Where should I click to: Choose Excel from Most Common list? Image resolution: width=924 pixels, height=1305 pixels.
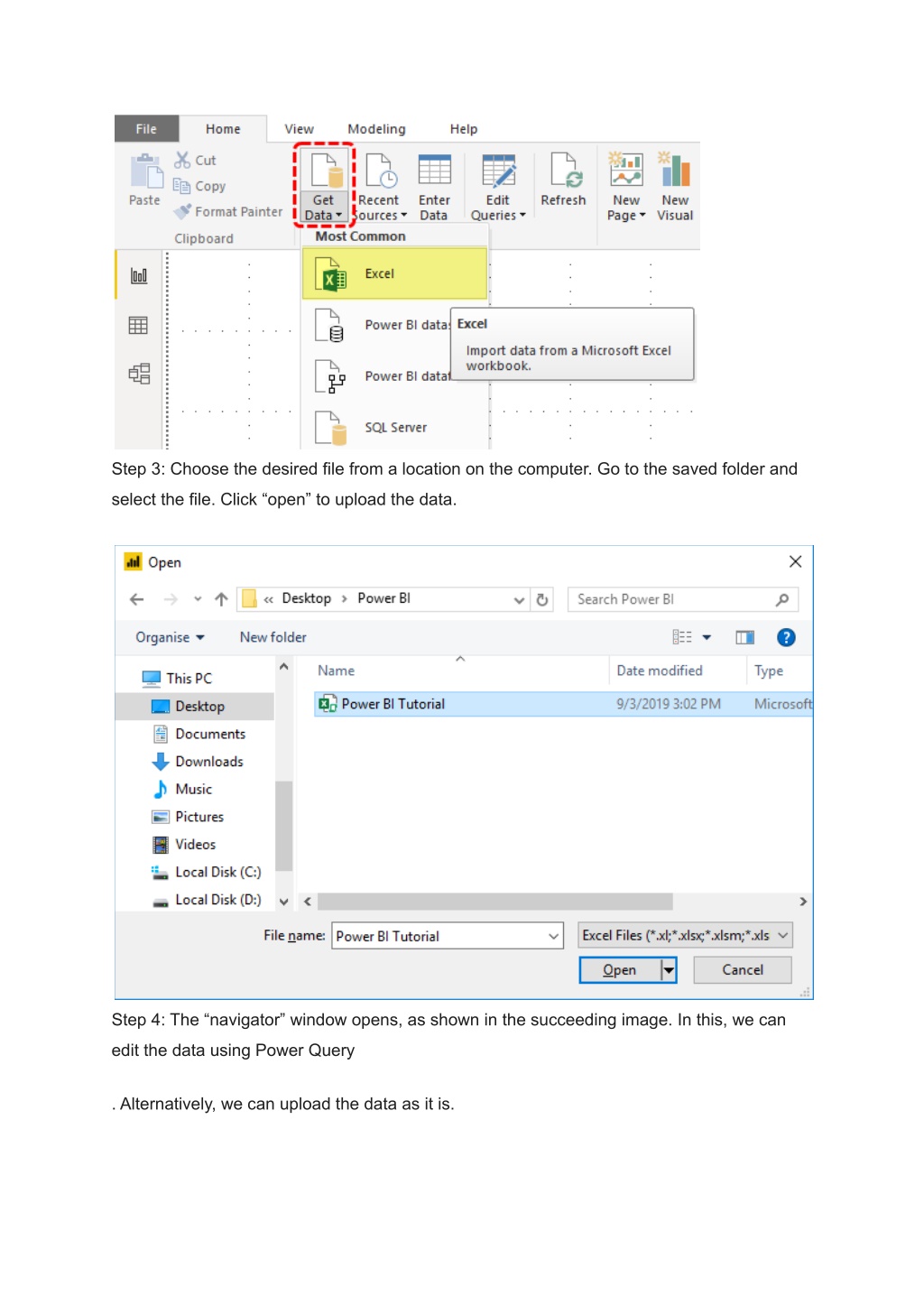tap(395, 273)
